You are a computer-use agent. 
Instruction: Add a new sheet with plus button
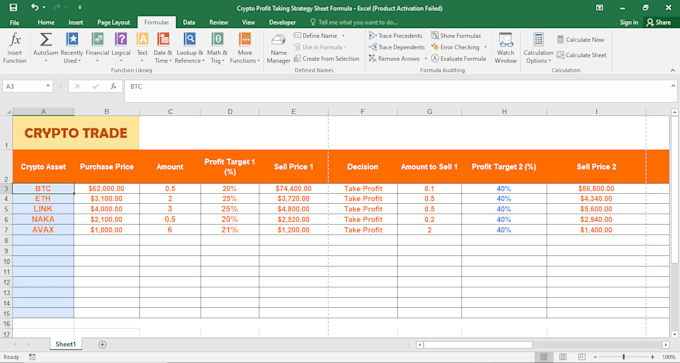(102, 344)
